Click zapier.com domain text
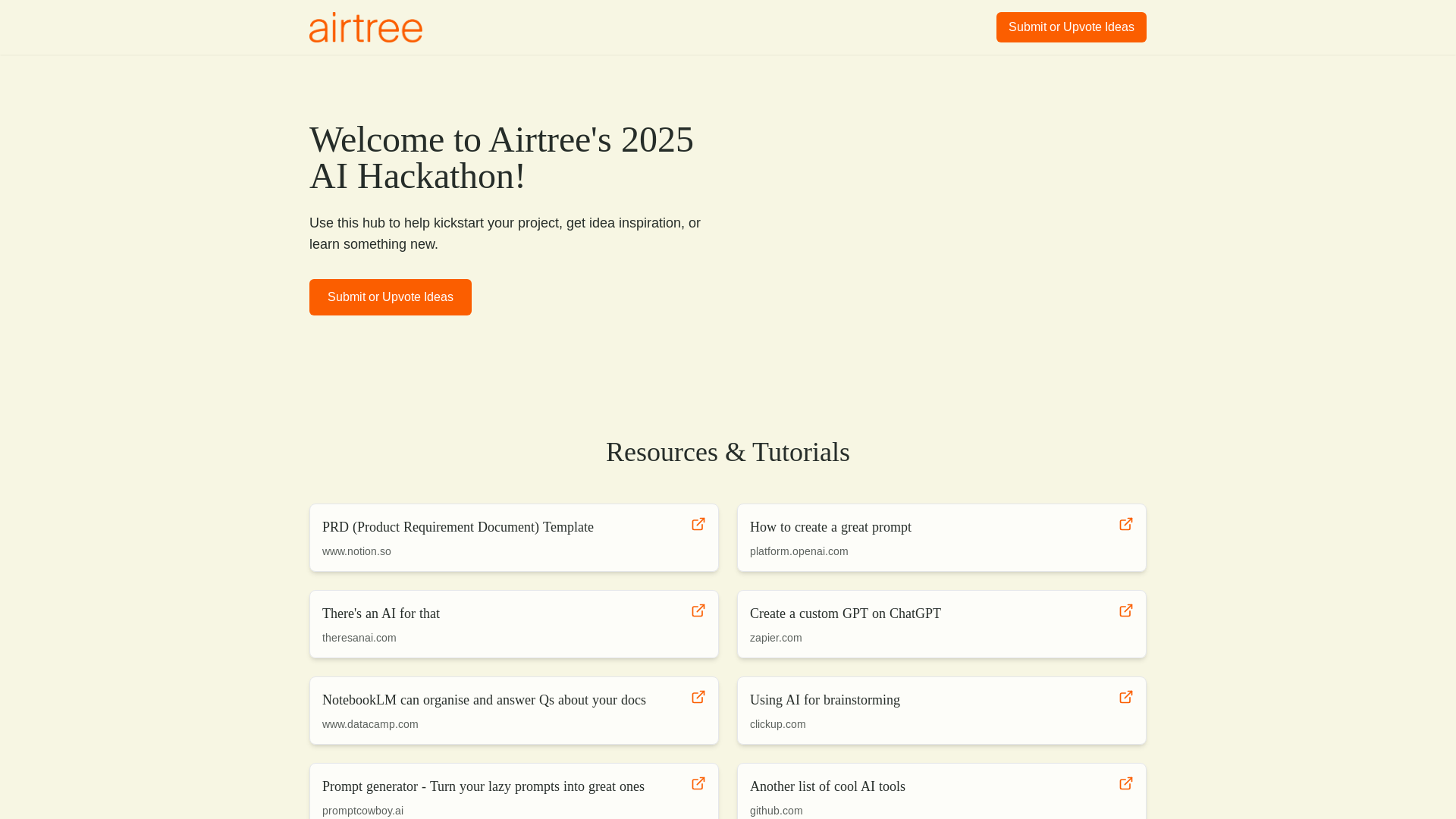 point(776,638)
